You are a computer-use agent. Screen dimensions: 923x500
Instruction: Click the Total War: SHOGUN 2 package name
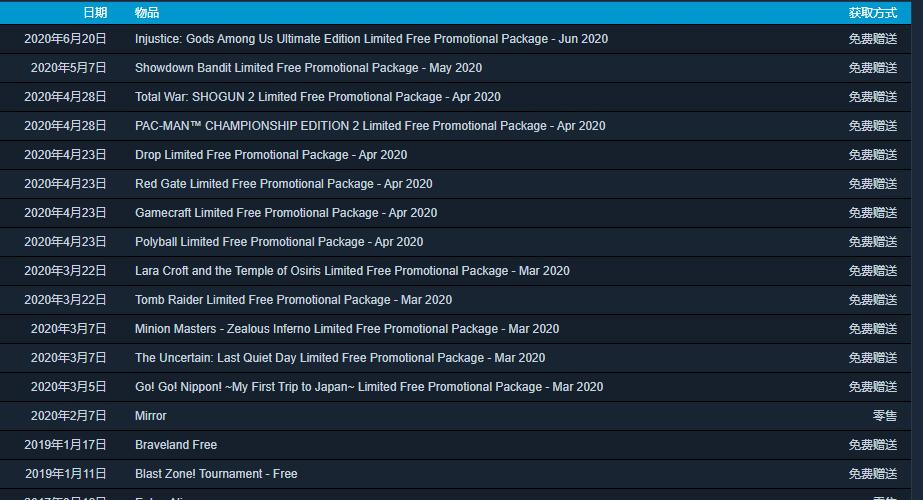coord(317,97)
